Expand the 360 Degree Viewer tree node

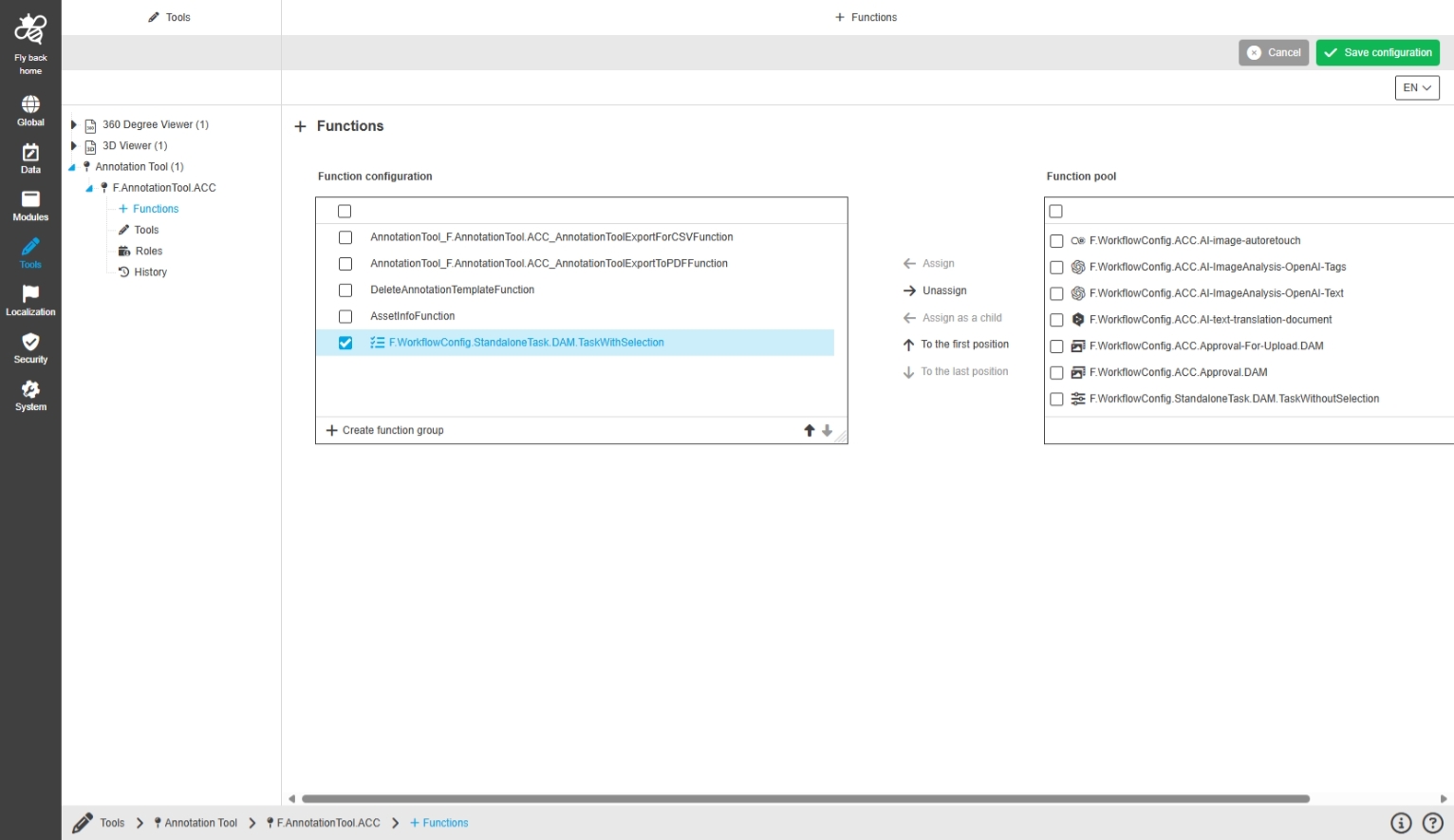(73, 124)
